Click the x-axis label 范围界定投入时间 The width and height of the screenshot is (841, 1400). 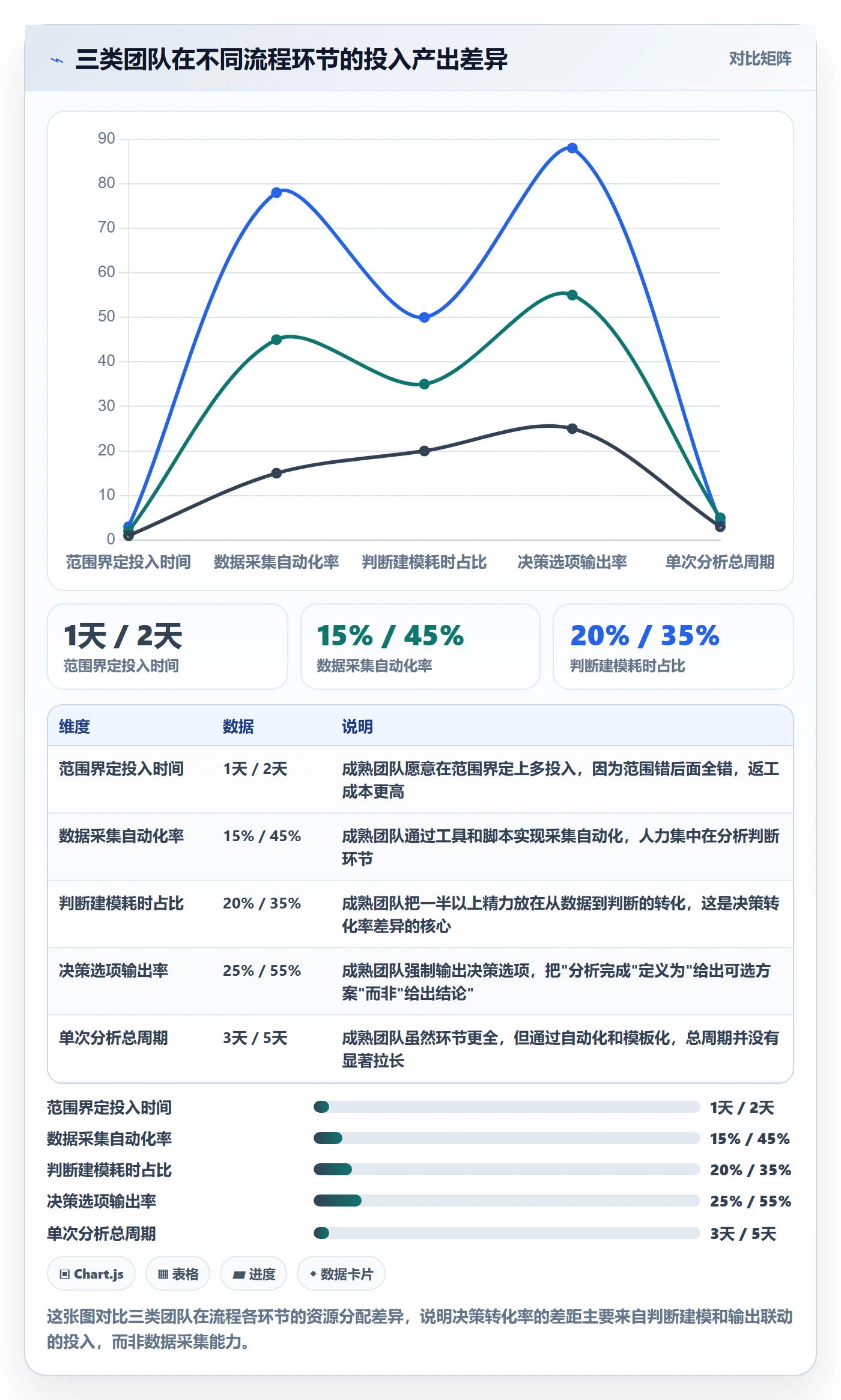[x=128, y=562]
